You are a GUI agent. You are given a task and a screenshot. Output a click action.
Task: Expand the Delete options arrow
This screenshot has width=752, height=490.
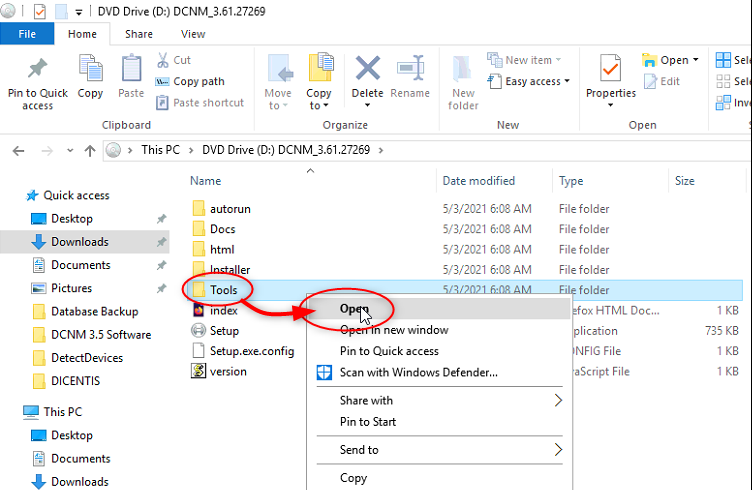click(x=367, y=105)
